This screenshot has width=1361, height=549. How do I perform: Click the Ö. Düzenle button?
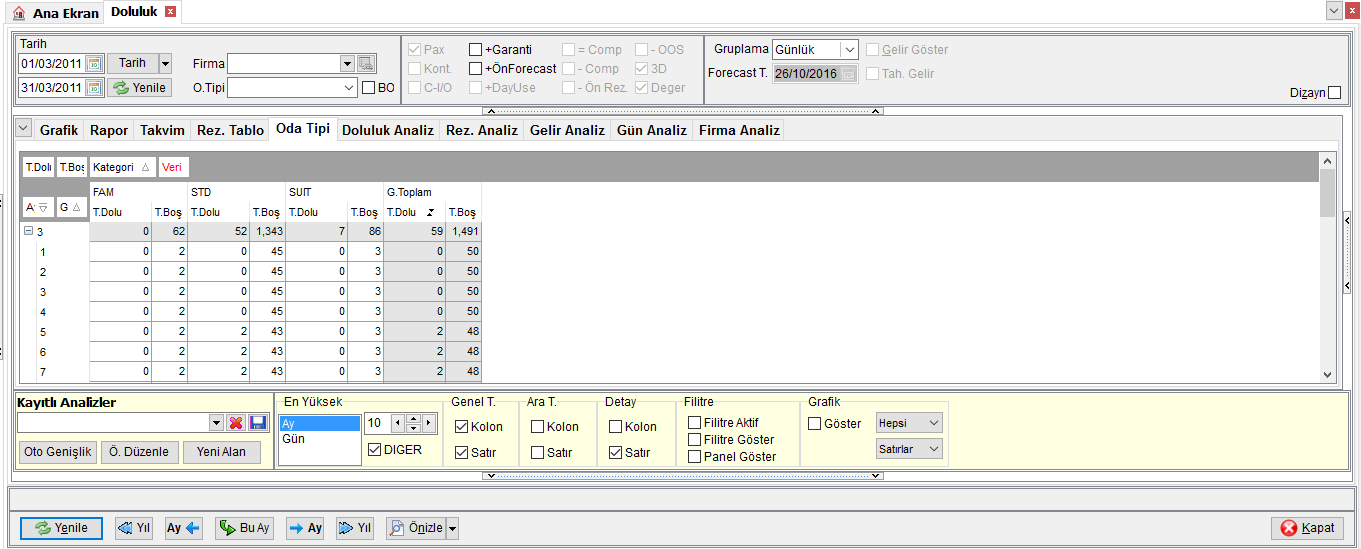[x=140, y=452]
